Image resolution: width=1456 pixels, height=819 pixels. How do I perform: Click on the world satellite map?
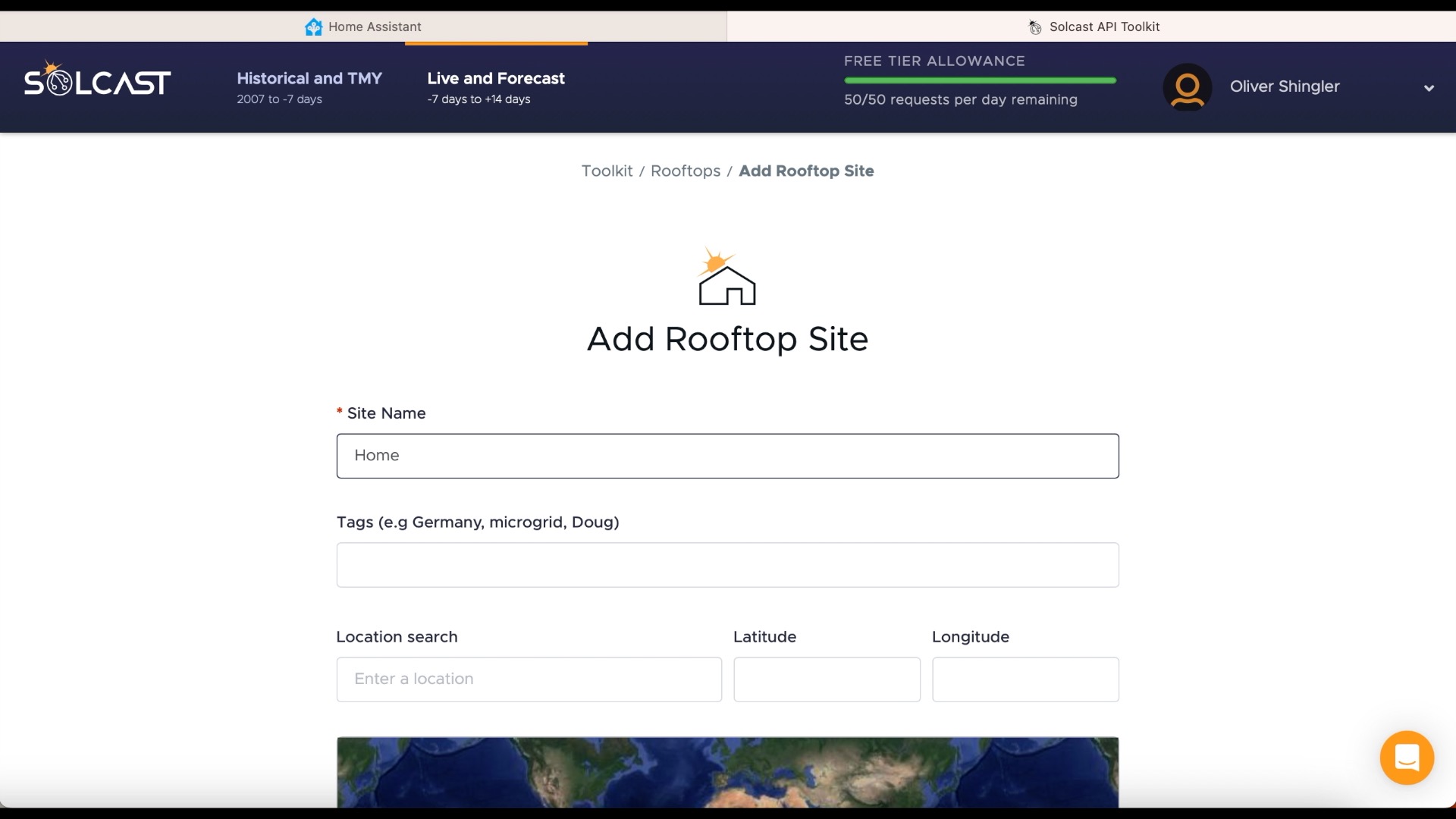point(726,772)
